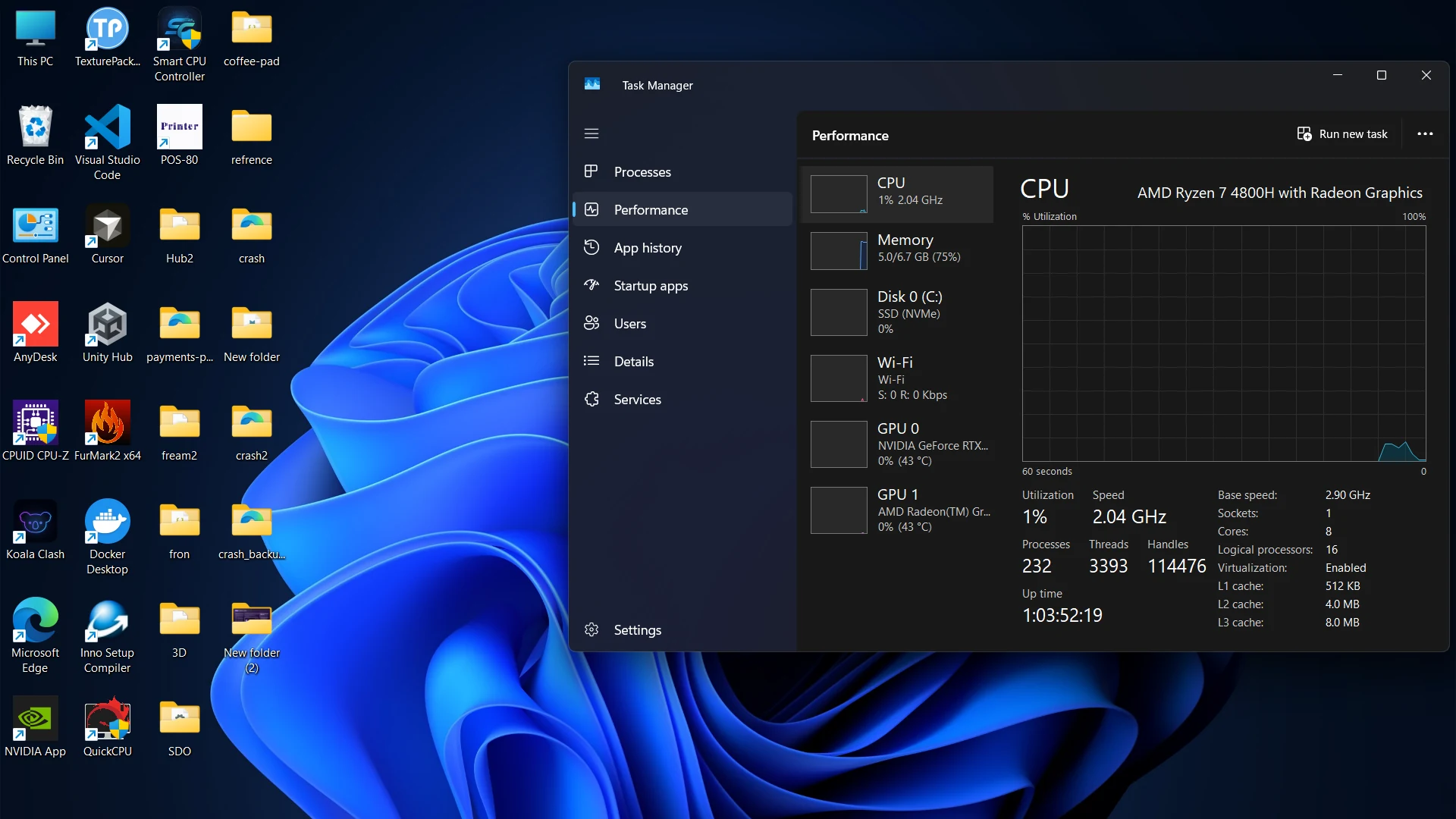Select the Cursor app shortcut

coord(107,236)
